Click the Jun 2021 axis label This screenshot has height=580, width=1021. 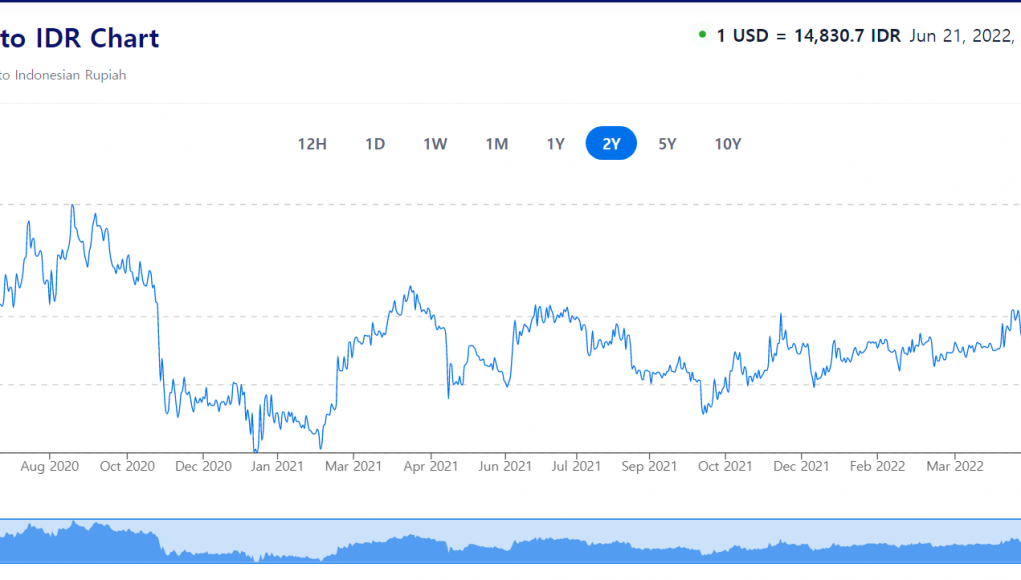[x=504, y=466]
